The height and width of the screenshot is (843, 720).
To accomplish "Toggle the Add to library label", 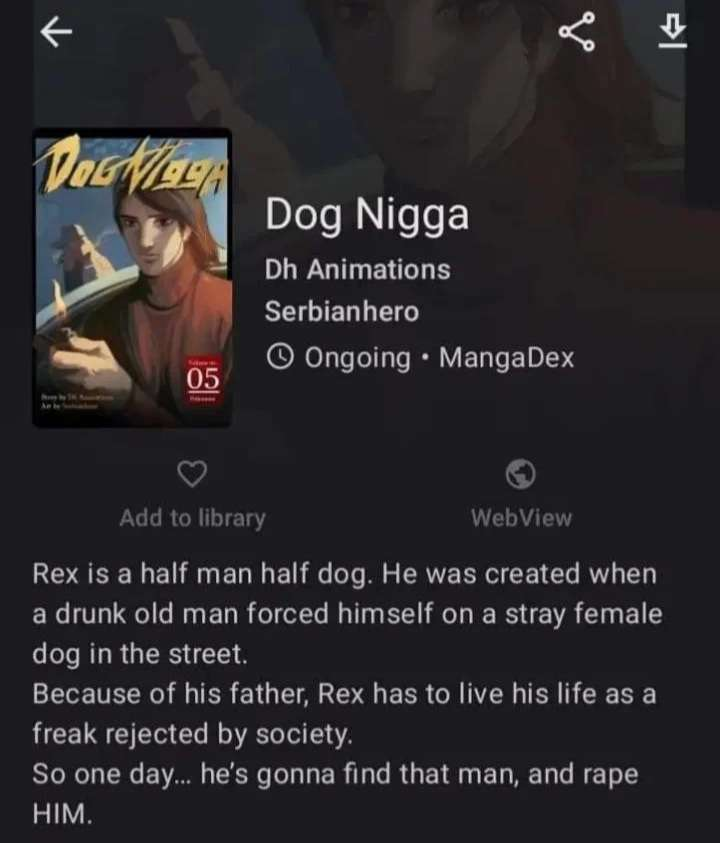I will (193, 518).
